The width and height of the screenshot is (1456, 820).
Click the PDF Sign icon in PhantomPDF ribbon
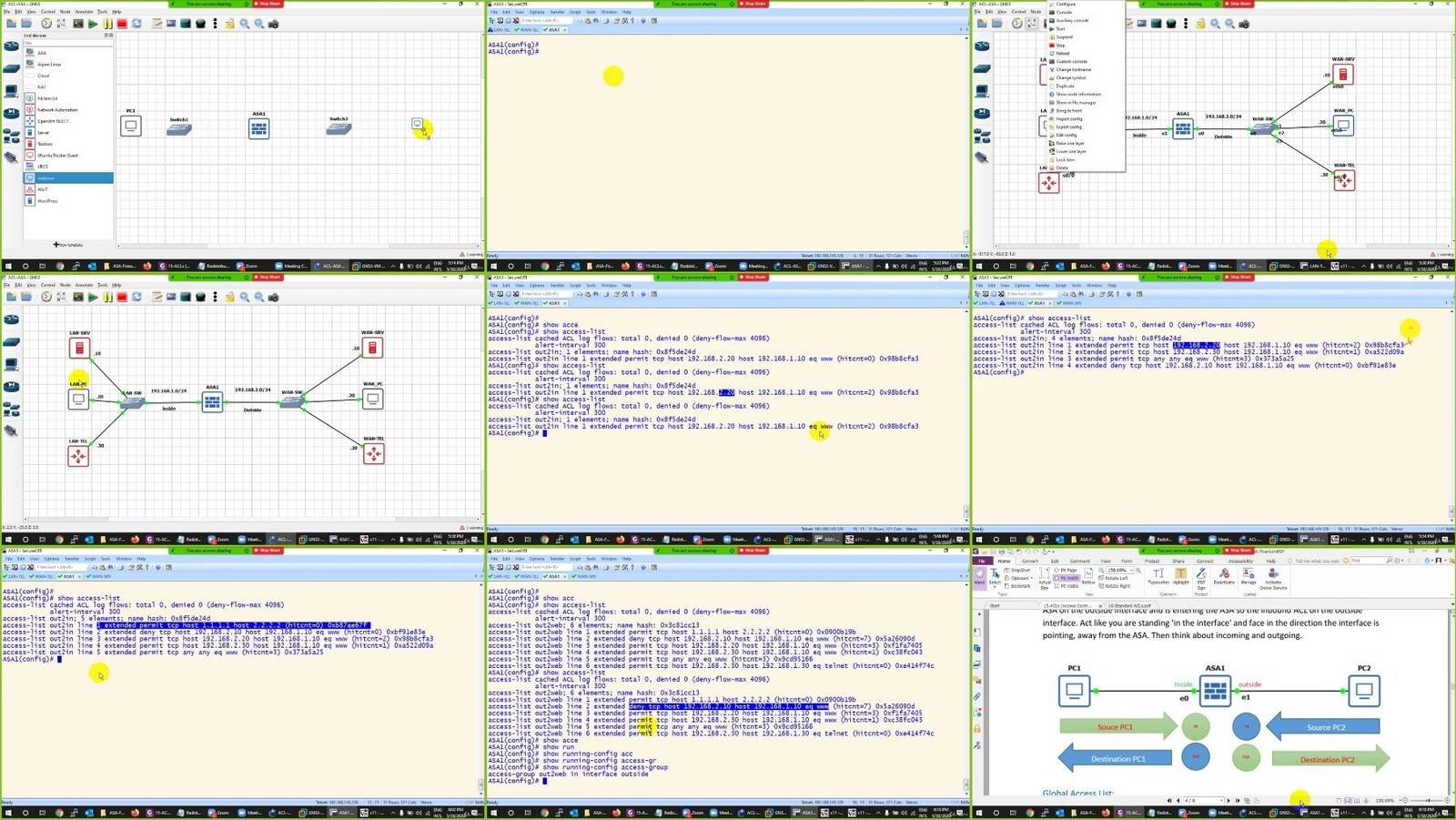(1203, 577)
